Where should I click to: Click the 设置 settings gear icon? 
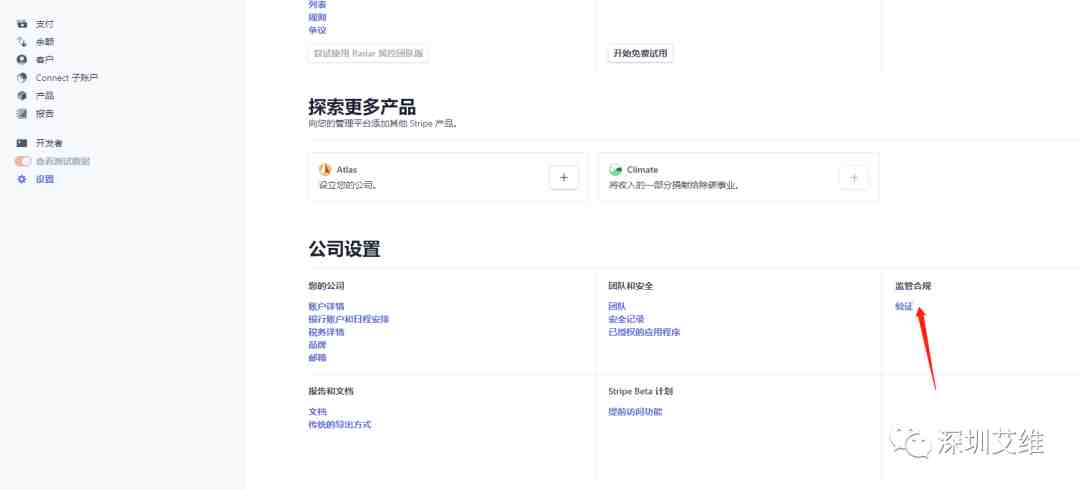click(x=22, y=179)
